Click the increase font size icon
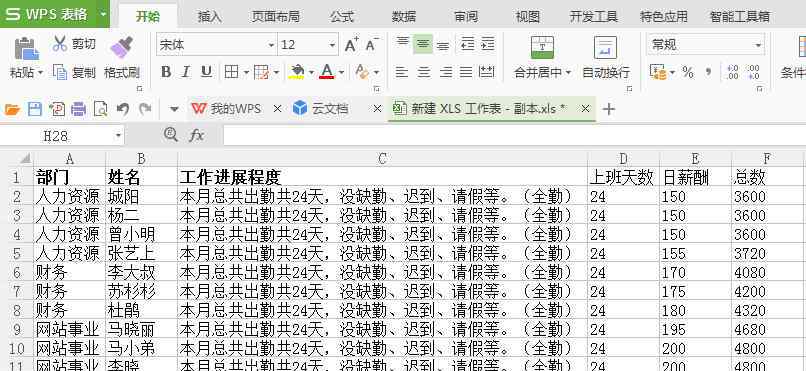Viewport: 806px width, 371px height. pos(352,45)
